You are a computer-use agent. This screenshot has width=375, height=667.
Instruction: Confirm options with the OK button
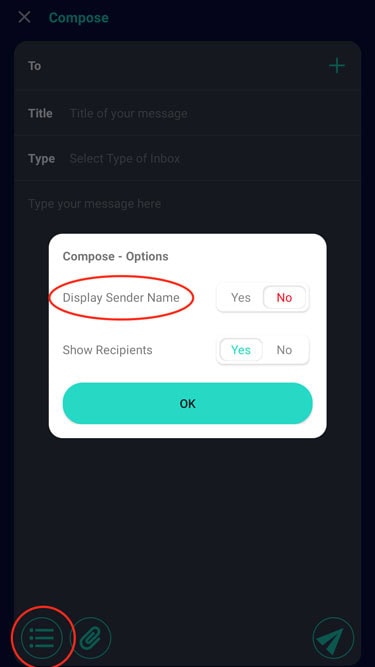coord(188,403)
